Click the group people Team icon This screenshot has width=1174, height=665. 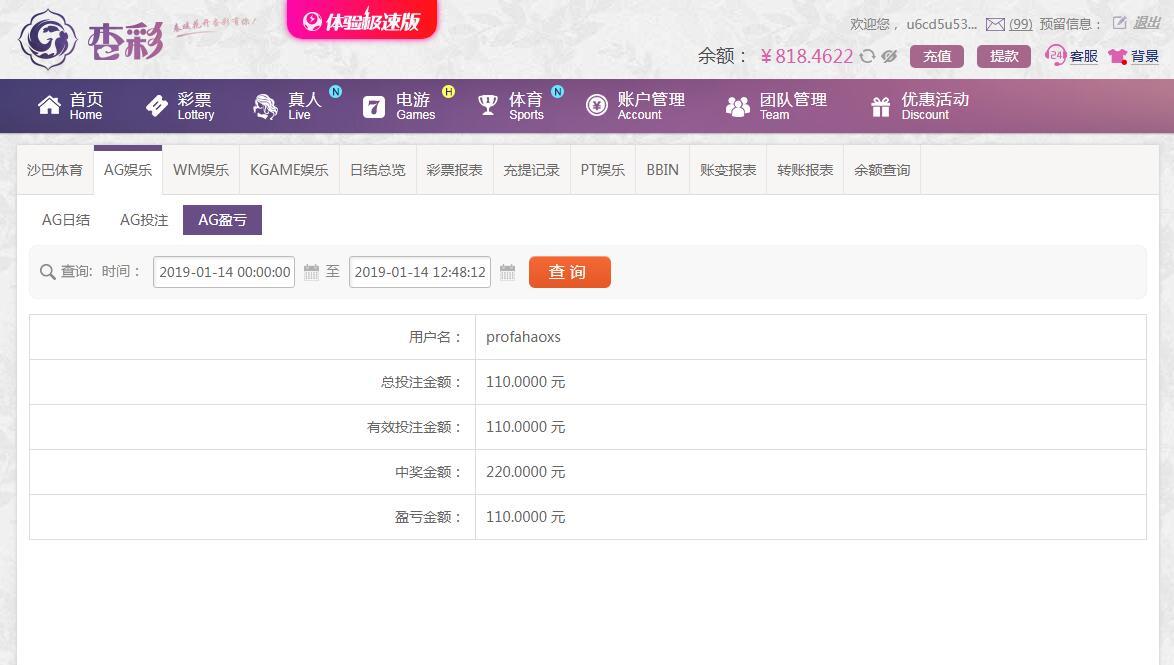tap(737, 106)
